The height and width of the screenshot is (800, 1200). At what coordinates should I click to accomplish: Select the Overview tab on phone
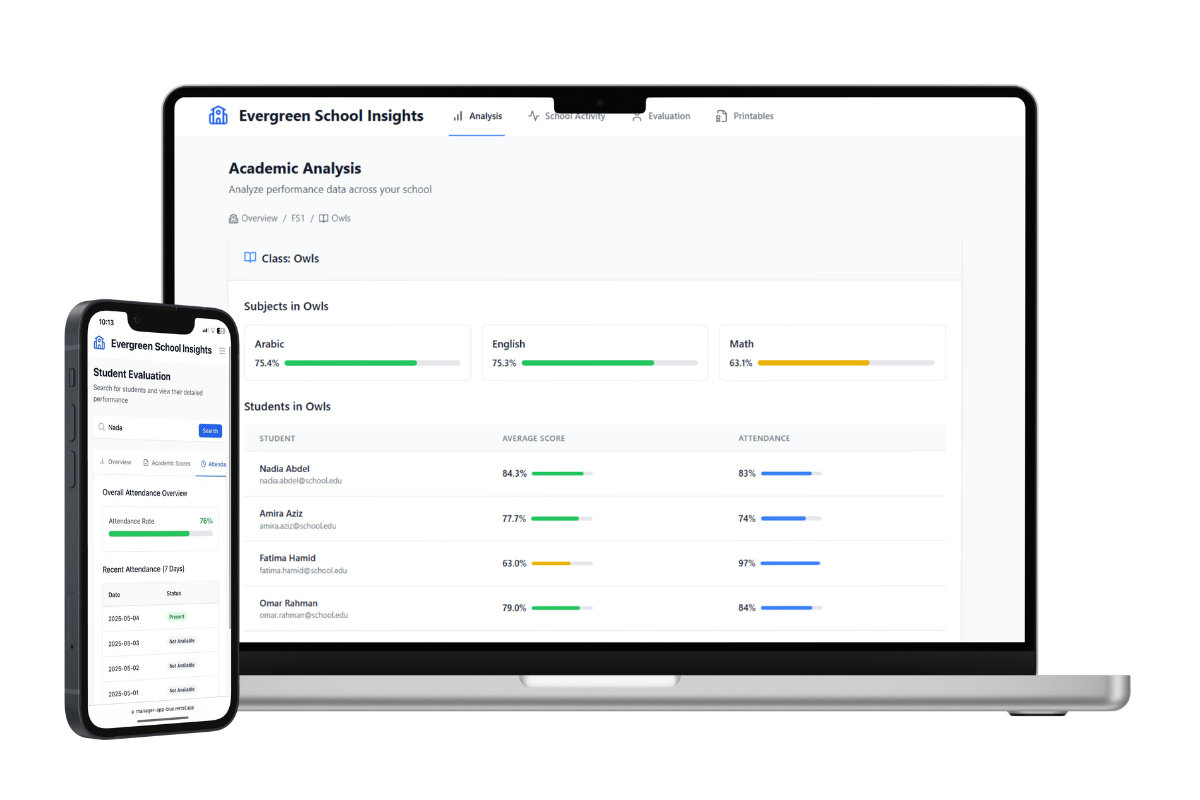point(116,462)
